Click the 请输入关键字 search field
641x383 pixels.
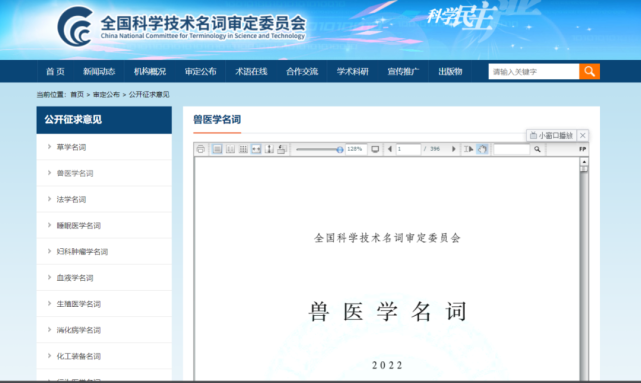534,72
